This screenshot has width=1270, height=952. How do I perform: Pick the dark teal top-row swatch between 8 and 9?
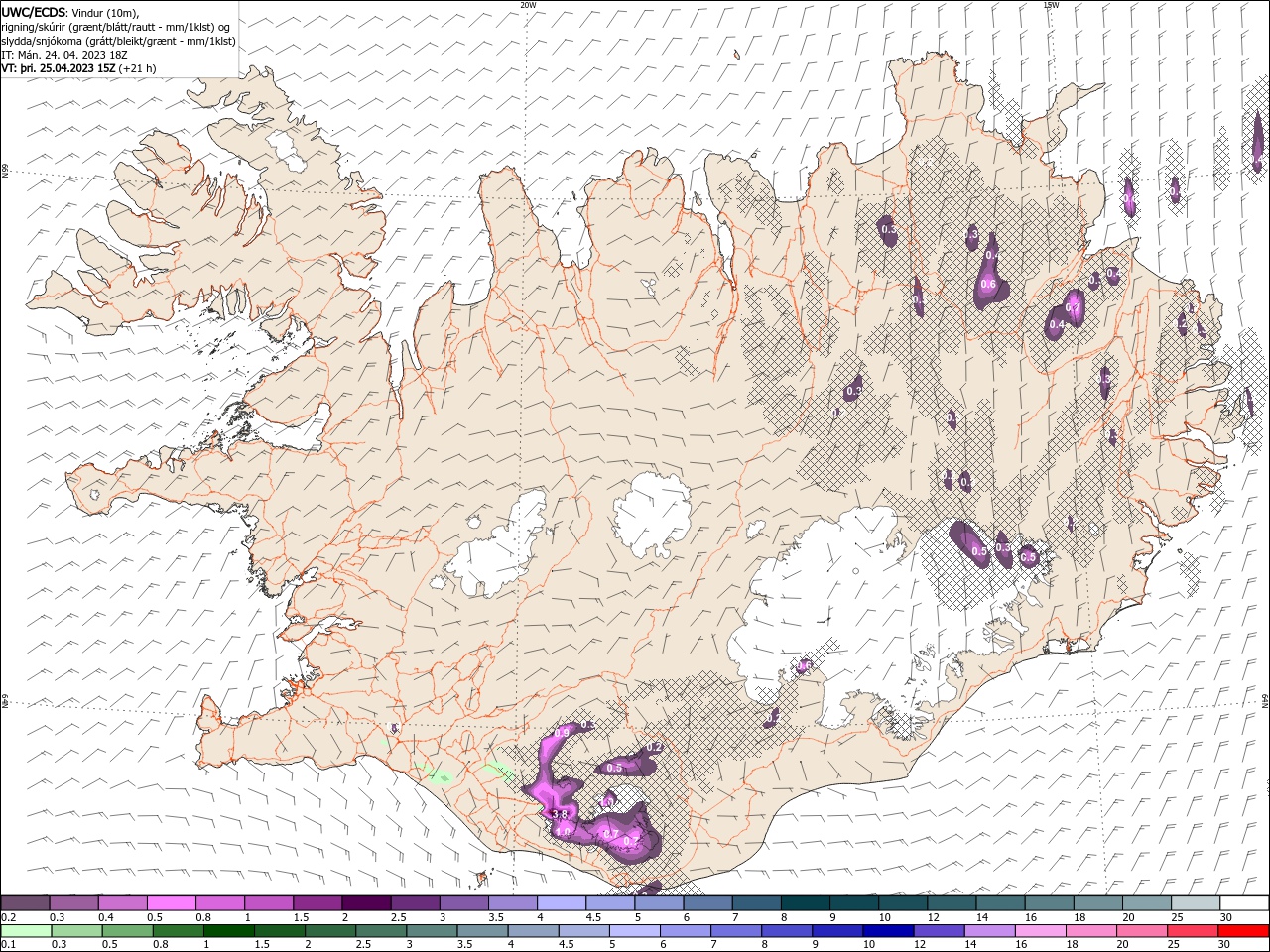point(805,903)
